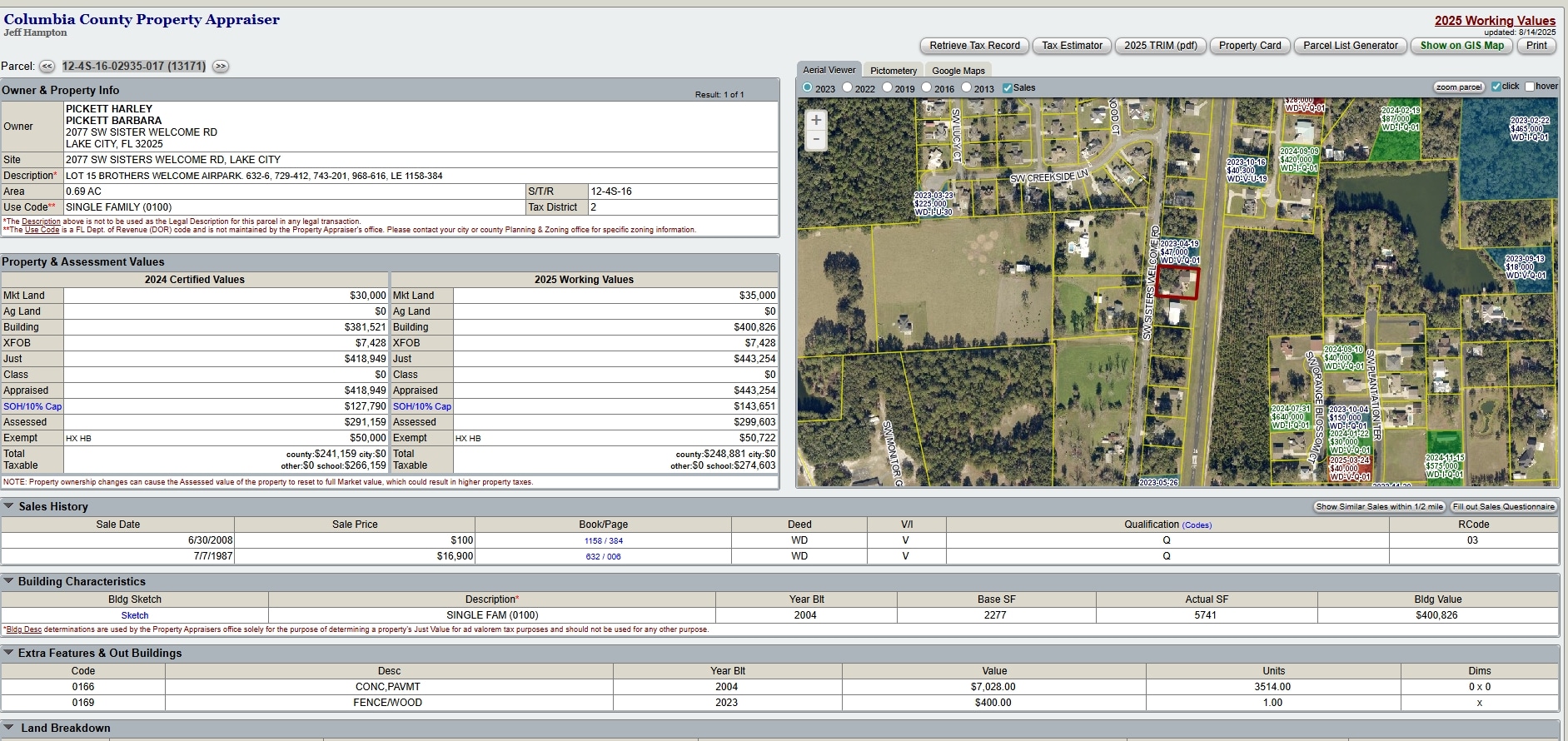Screen dimensions: 1568x741
Task: Click the Retrieve Tax Record button
Action: click(974, 46)
